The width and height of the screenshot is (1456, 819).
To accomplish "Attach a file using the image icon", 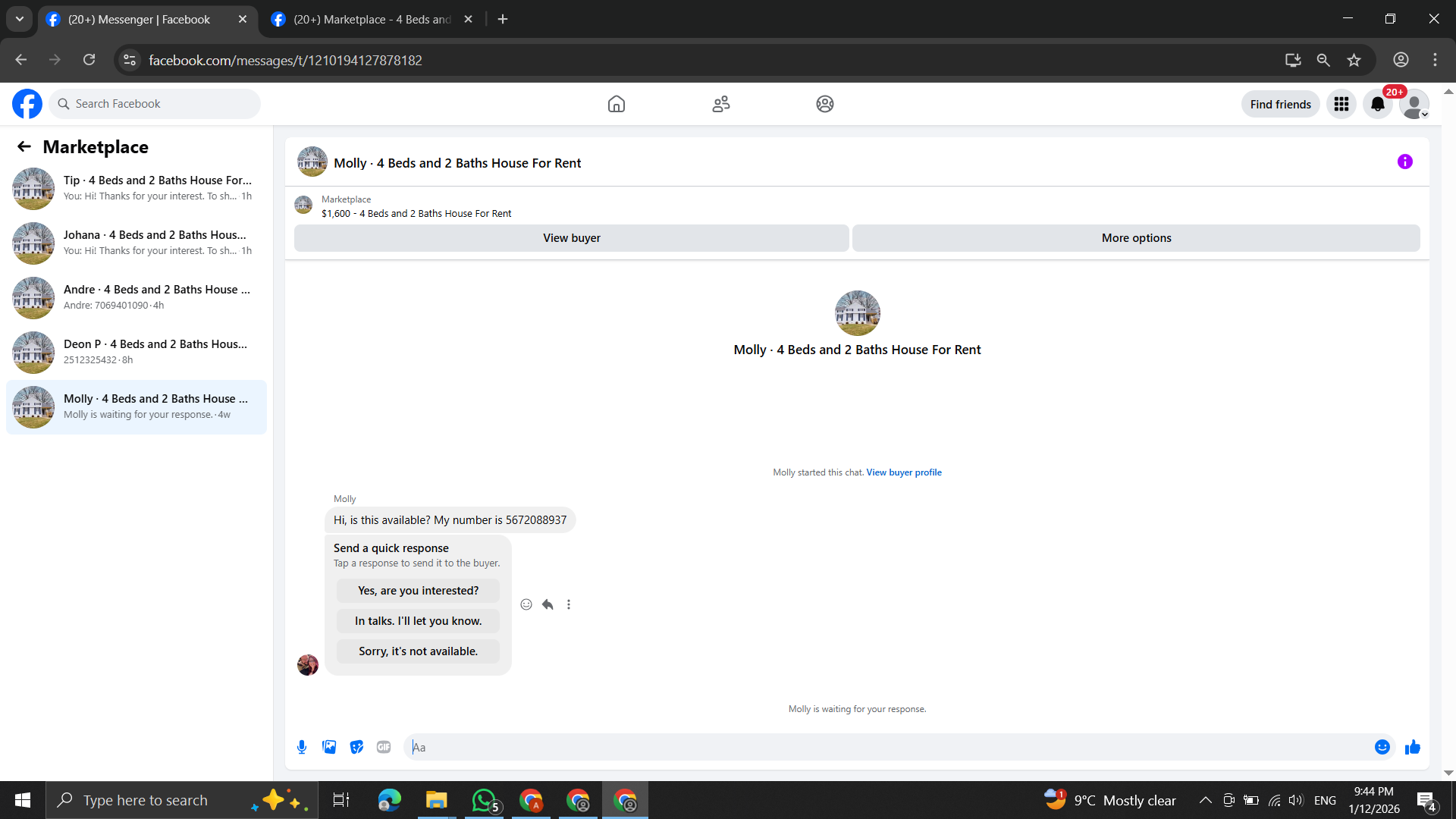I will coord(329,747).
